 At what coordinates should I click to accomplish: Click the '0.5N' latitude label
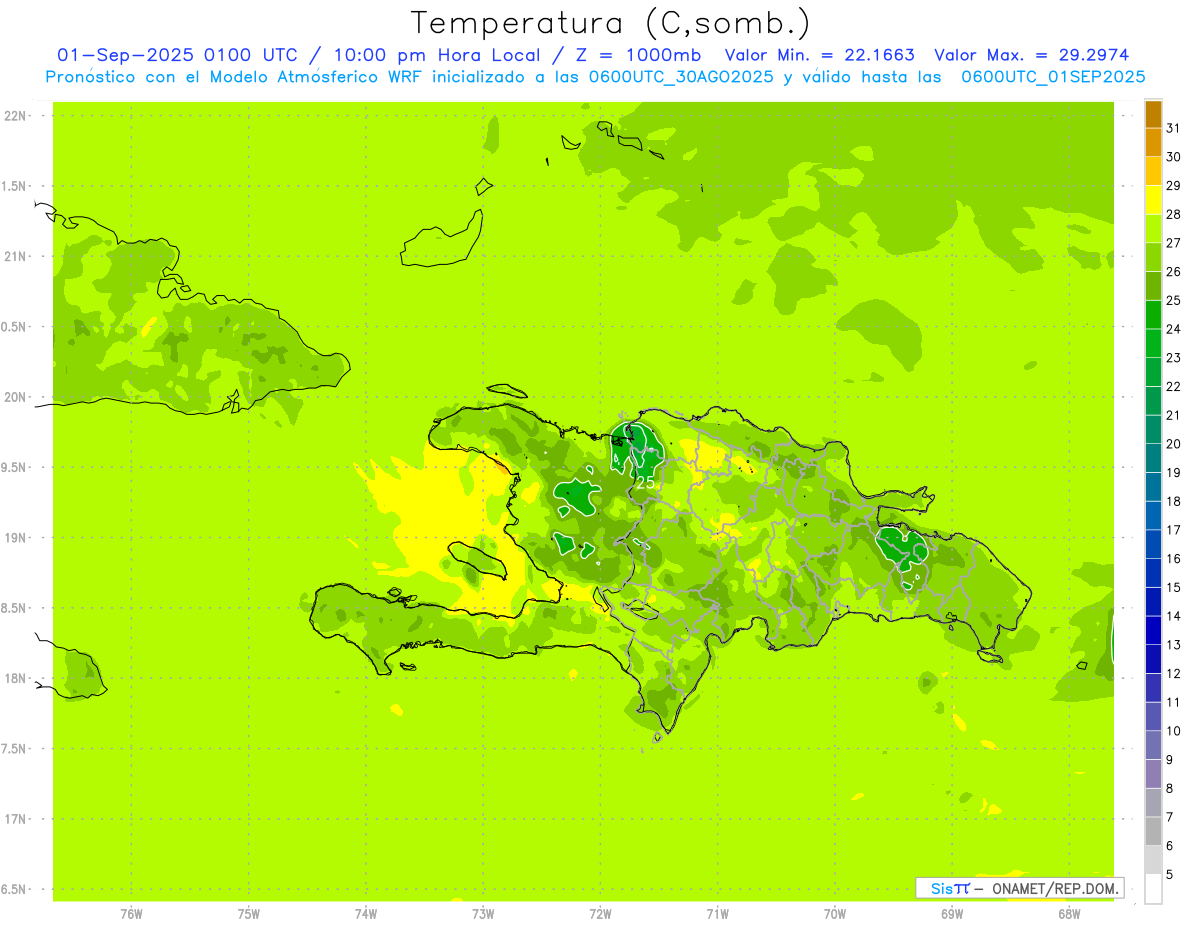point(15,327)
